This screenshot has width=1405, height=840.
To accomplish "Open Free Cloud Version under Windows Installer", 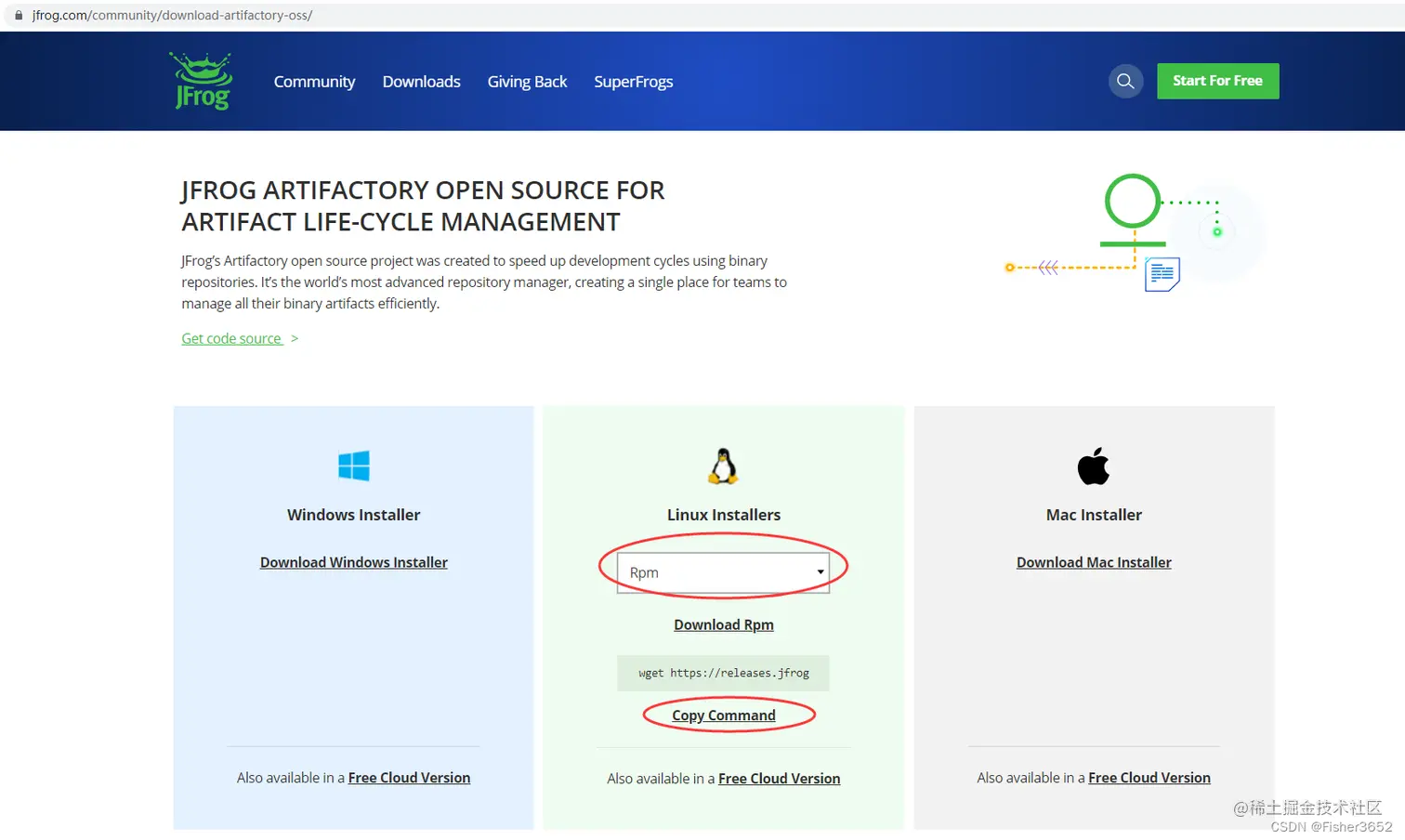I will pyautogui.click(x=409, y=778).
